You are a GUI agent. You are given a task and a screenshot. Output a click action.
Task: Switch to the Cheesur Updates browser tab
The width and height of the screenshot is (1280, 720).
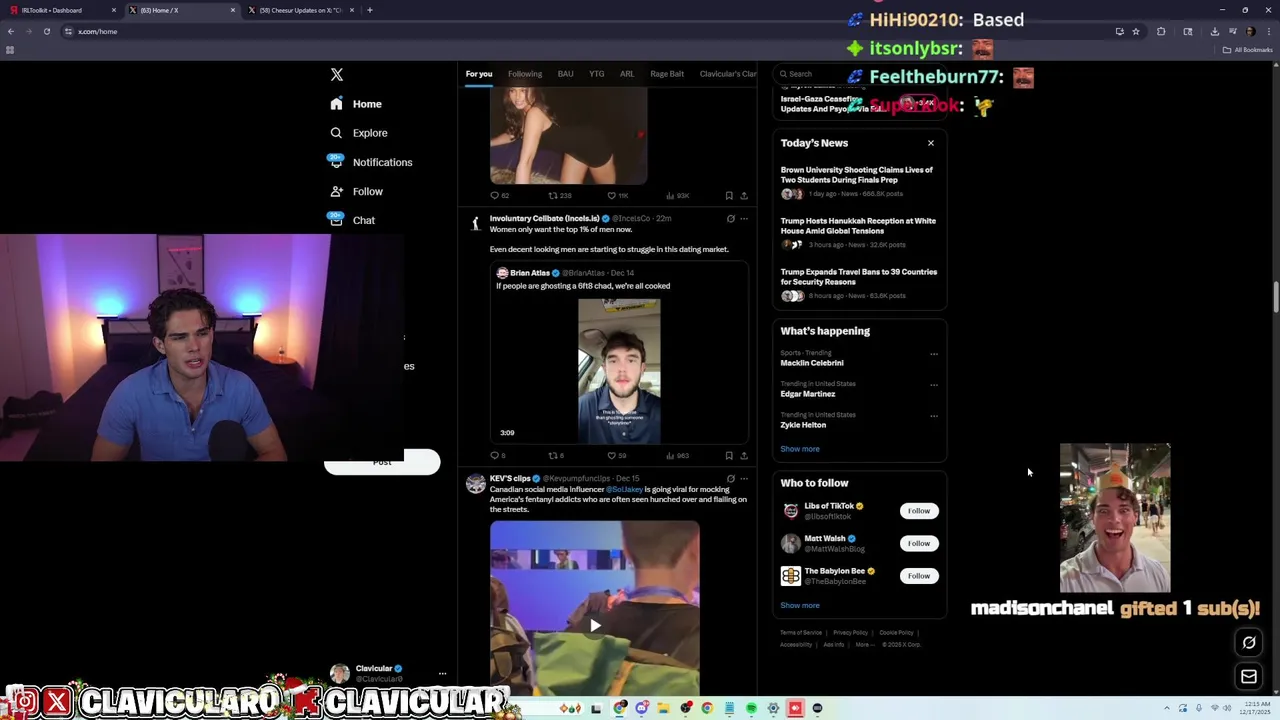(300, 10)
